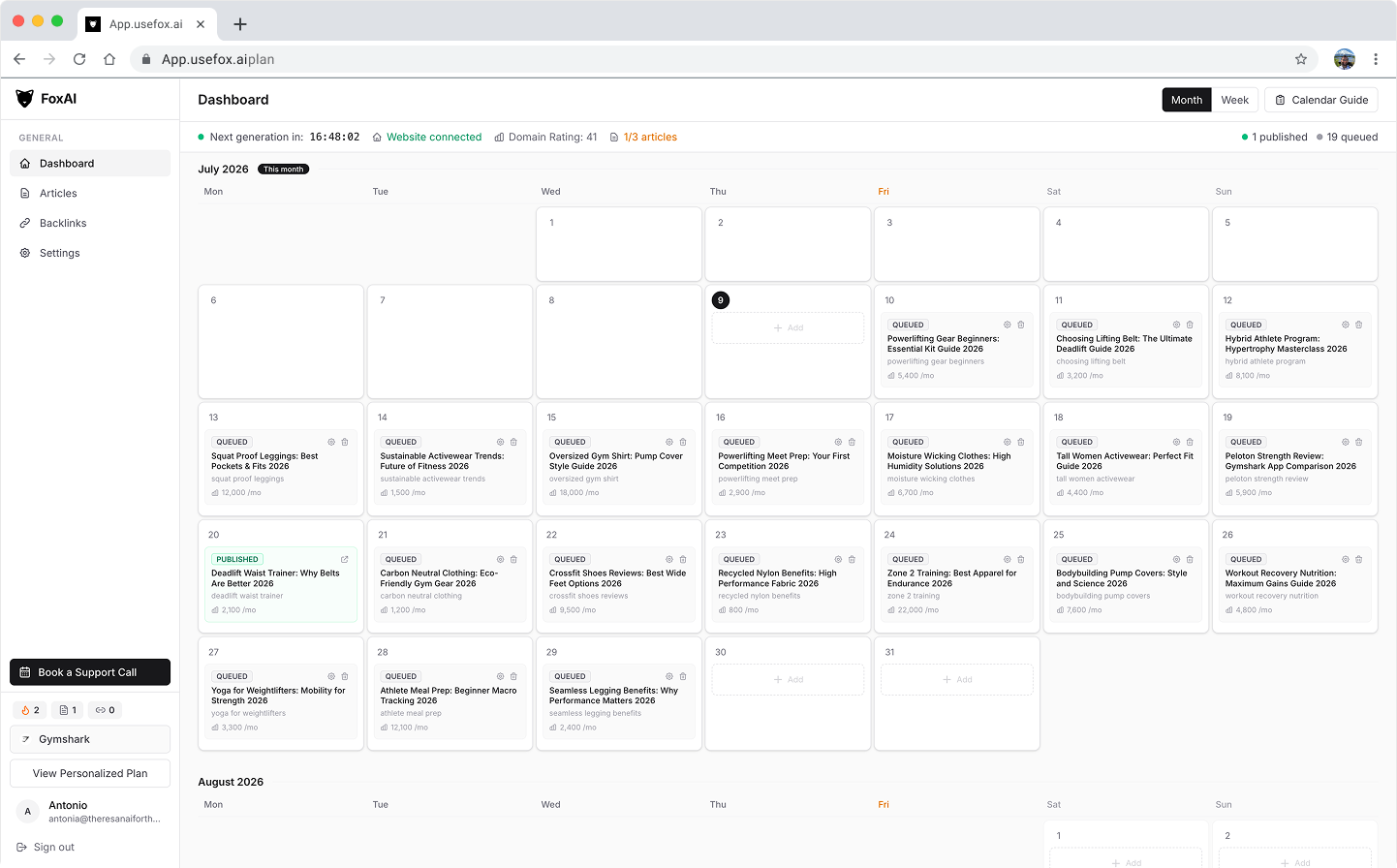Delete Workout Recovery Nutrition article
1397x868 pixels.
pyautogui.click(x=1359, y=559)
